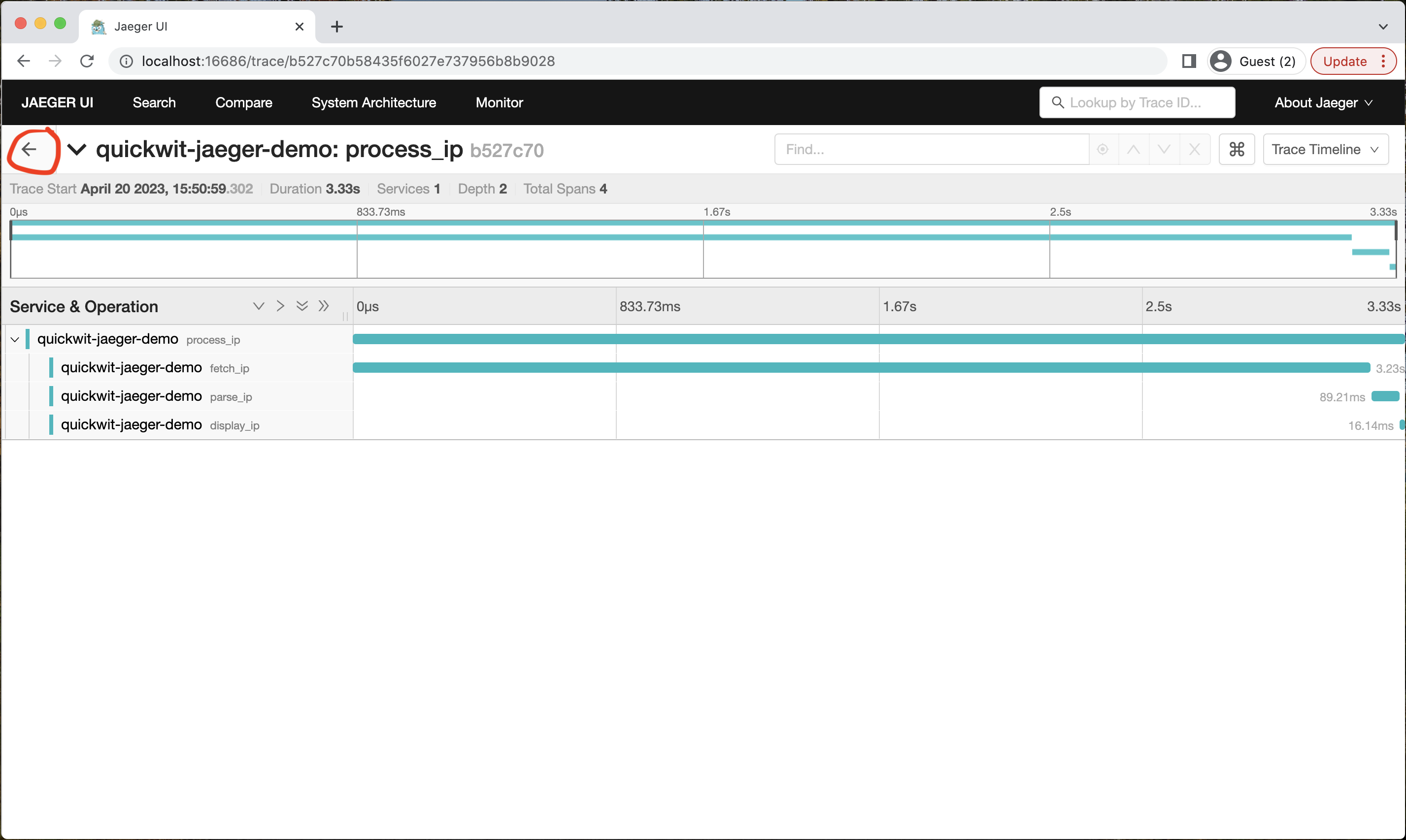The width and height of the screenshot is (1406, 840).
Task: Click the Chrome Update button
Action: tap(1353, 61)
